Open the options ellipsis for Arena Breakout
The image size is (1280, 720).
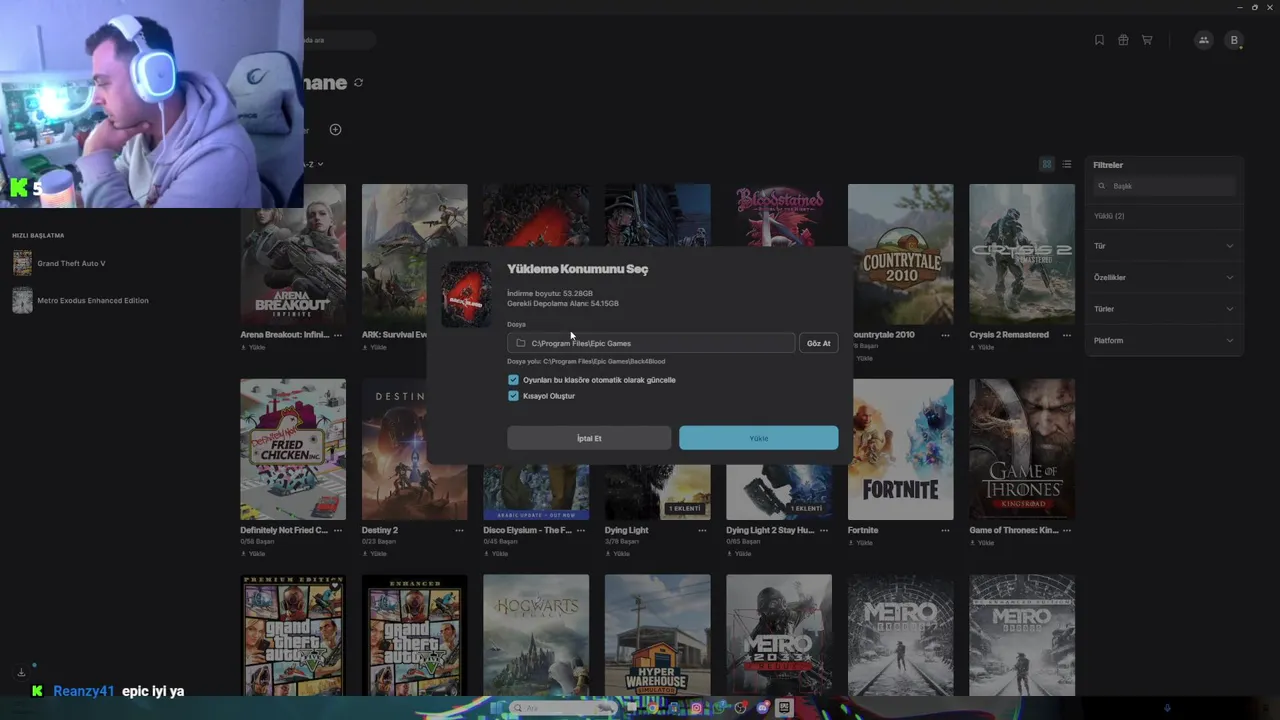pyautogui.click(x=338, y=335)
